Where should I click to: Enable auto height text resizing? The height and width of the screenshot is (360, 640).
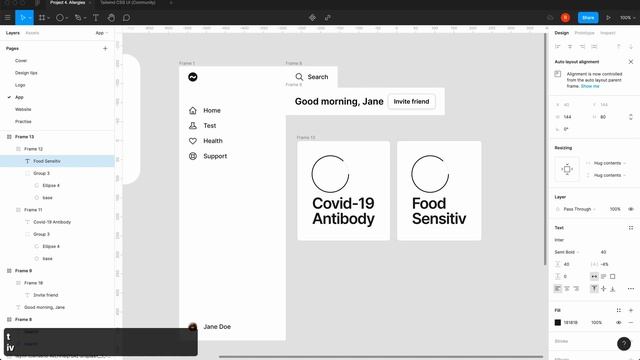coord(604,276)
